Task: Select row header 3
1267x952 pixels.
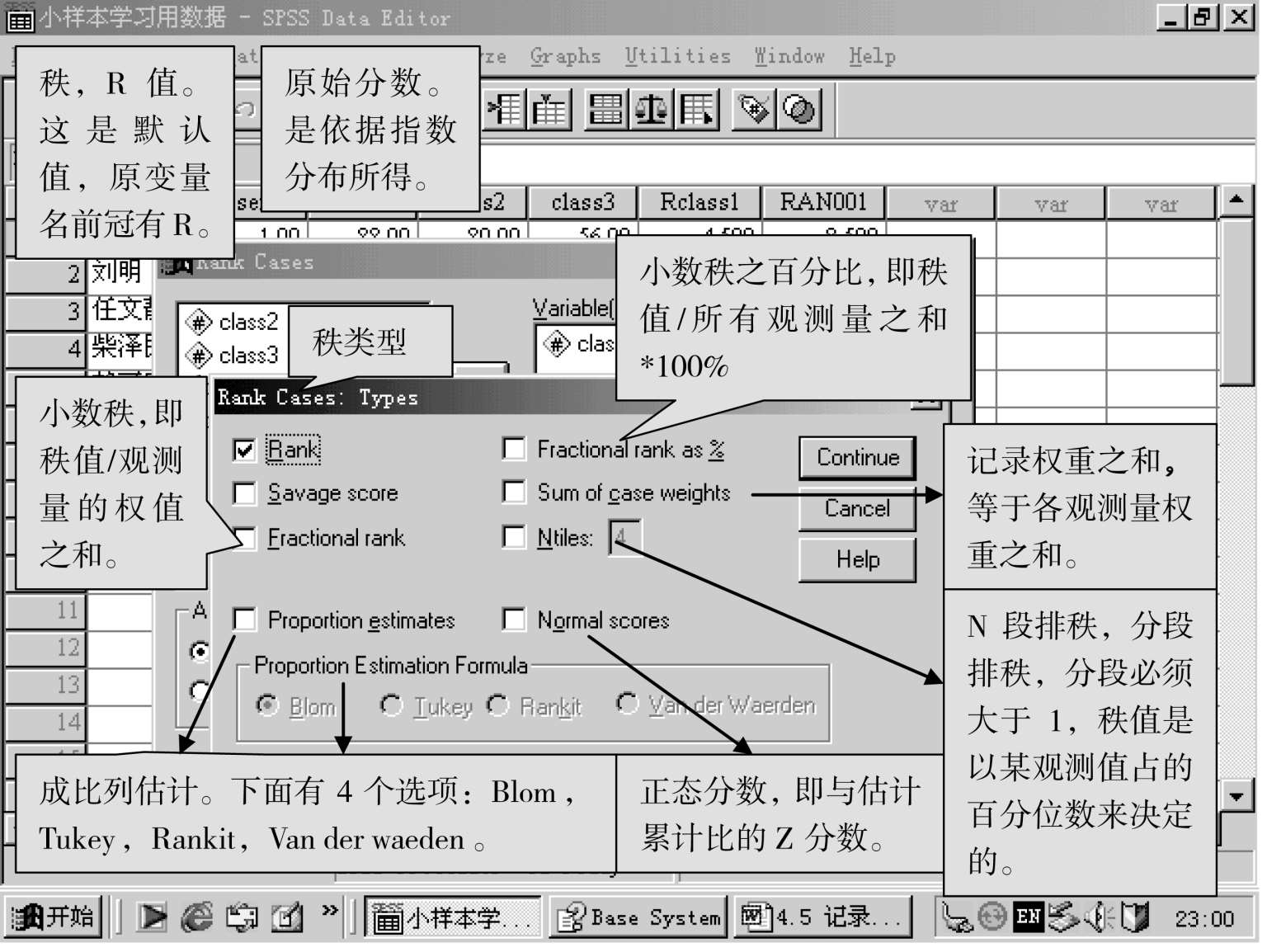Action: [x=46, y=311]
